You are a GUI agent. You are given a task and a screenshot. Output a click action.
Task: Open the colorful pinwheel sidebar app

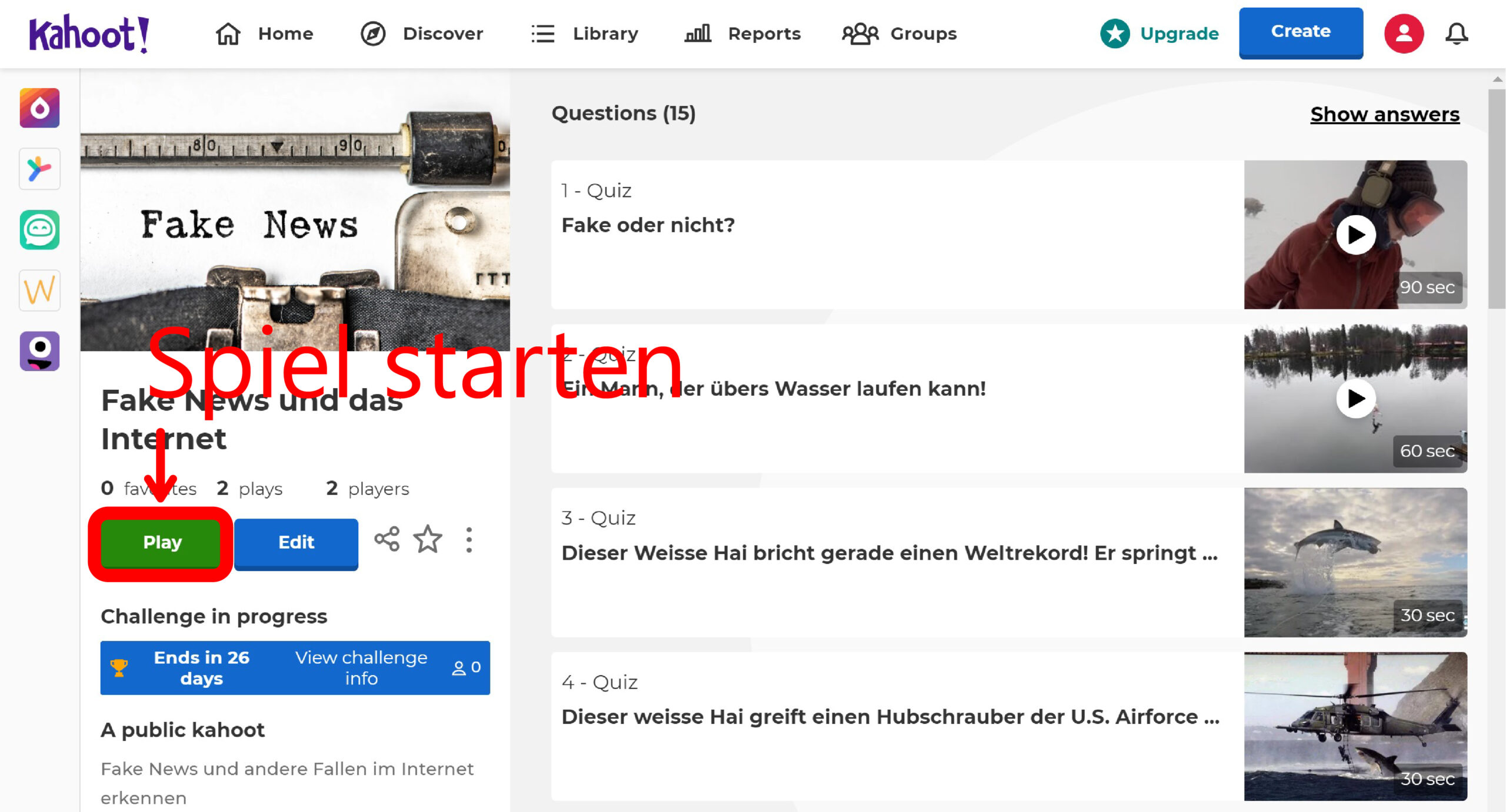[x=39, y=169]
